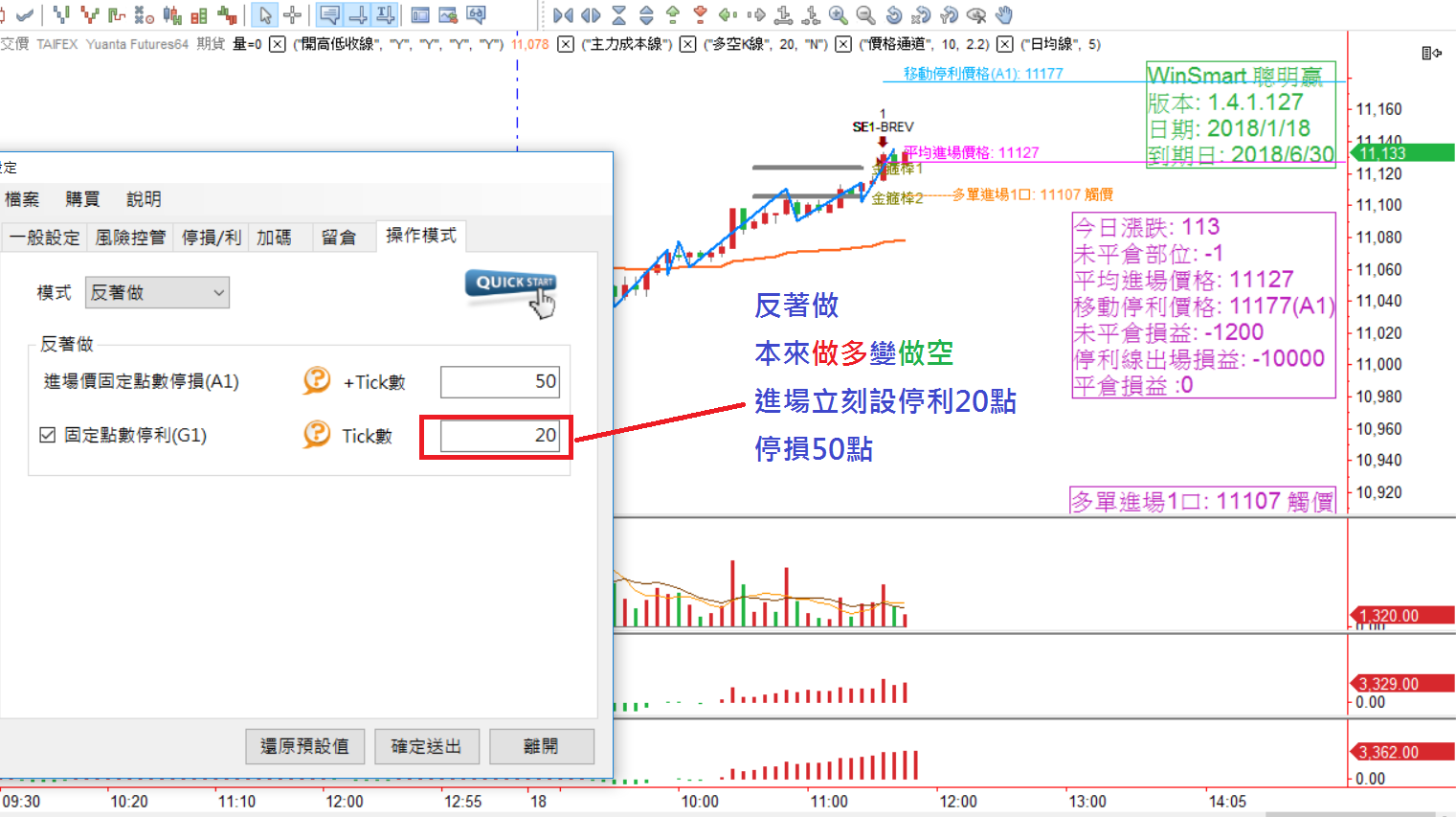Screen dimensions: 1456x817
Task: Click the 1,320.00 red value tag
Action: (1401, 616)
